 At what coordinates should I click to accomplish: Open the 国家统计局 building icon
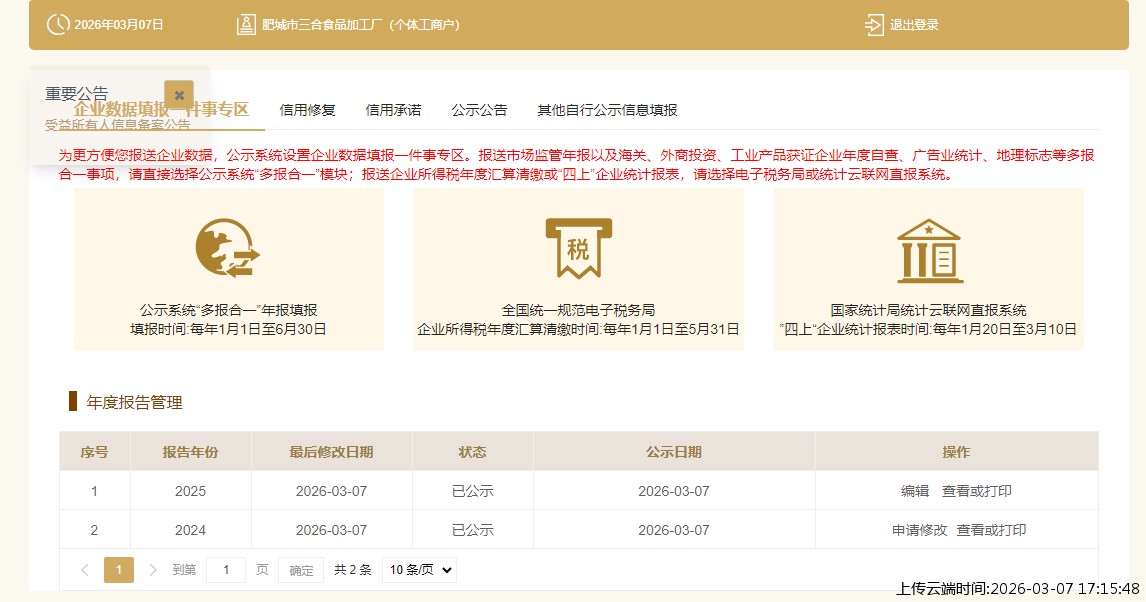[928, 249]
